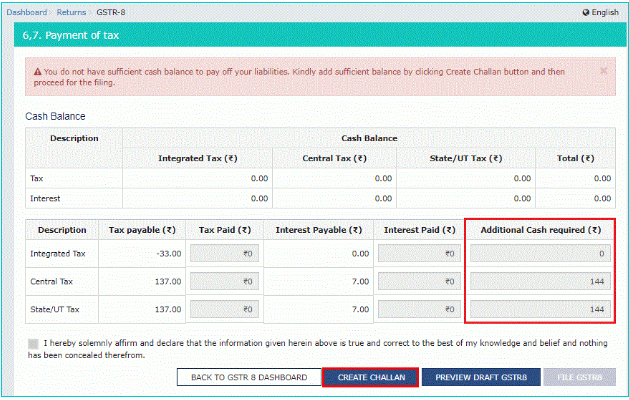Click Back to GSTR 8 Dashboard button
Viewport: 629px width, 400px height.
(x=247, y=377)
